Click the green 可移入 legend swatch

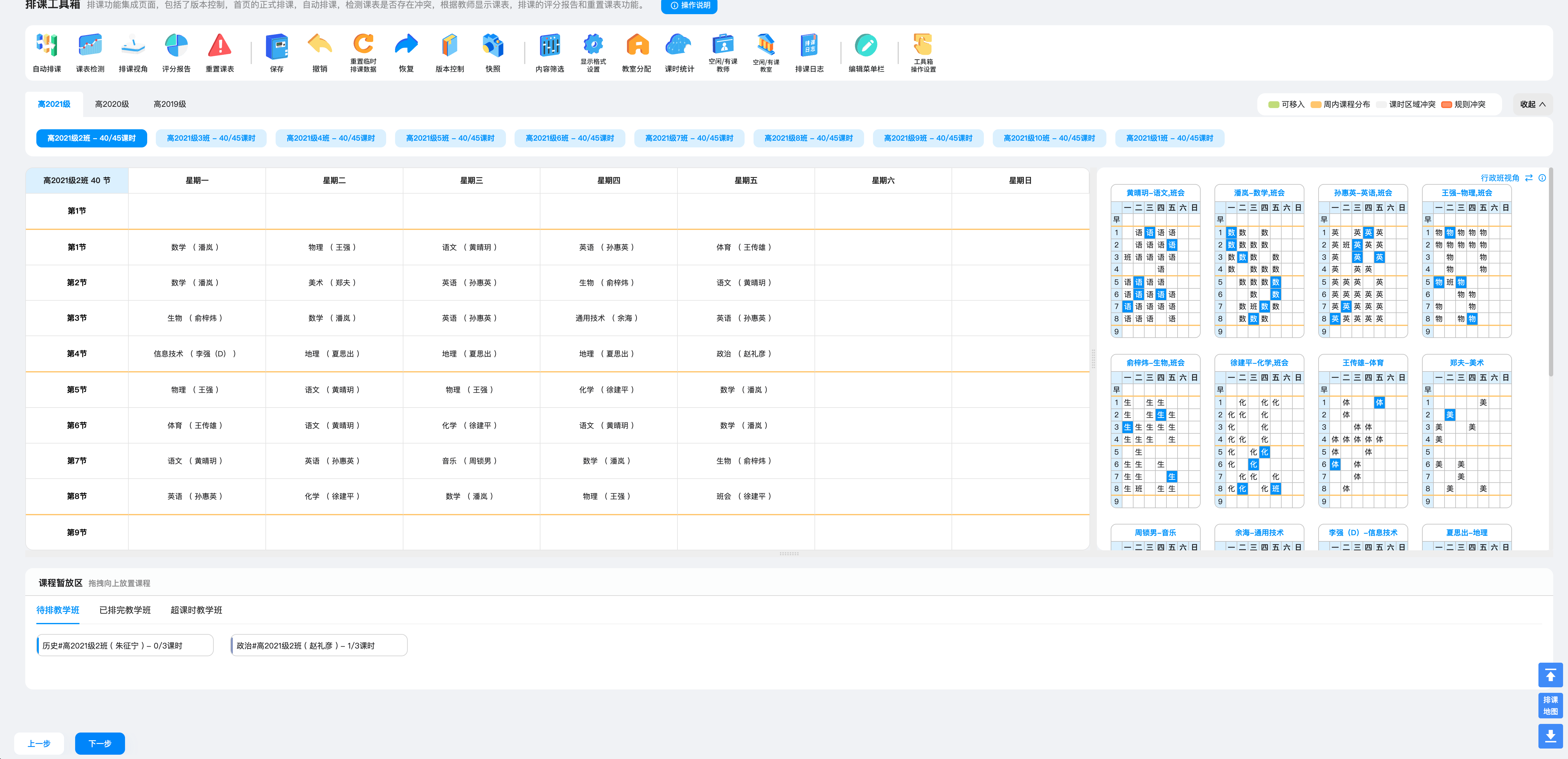(x=1273, y=105)
